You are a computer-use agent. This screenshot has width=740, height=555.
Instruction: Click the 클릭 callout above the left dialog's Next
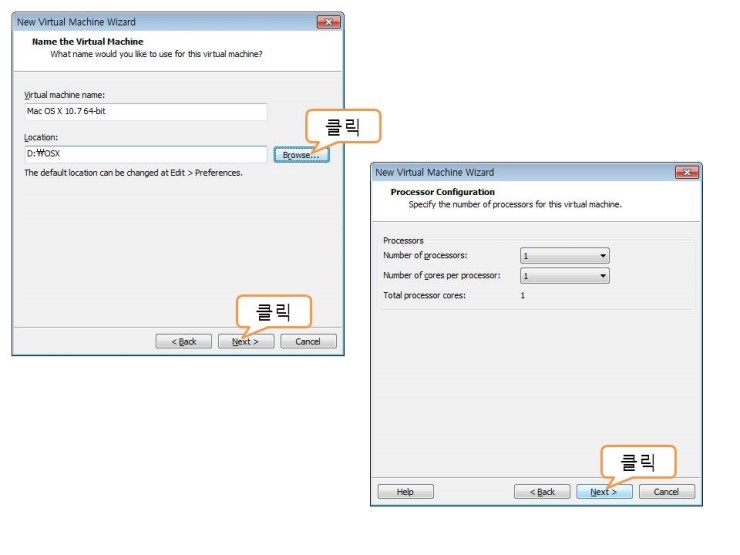coord(273,310)
